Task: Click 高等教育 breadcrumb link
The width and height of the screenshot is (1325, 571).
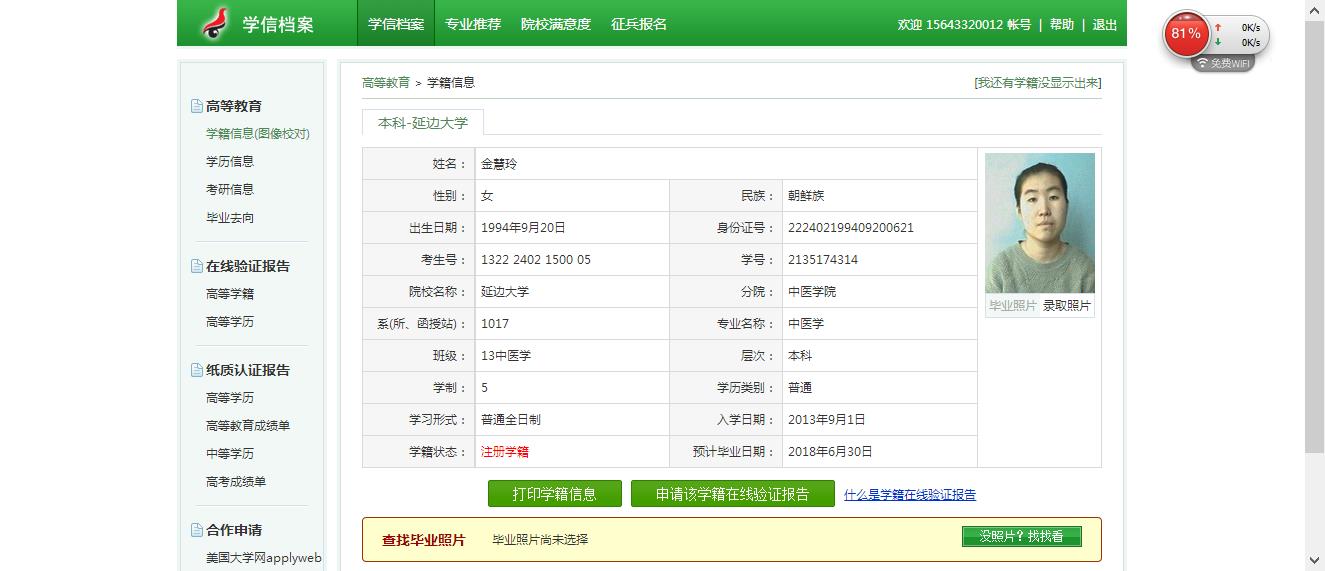Action: (386, 83)
